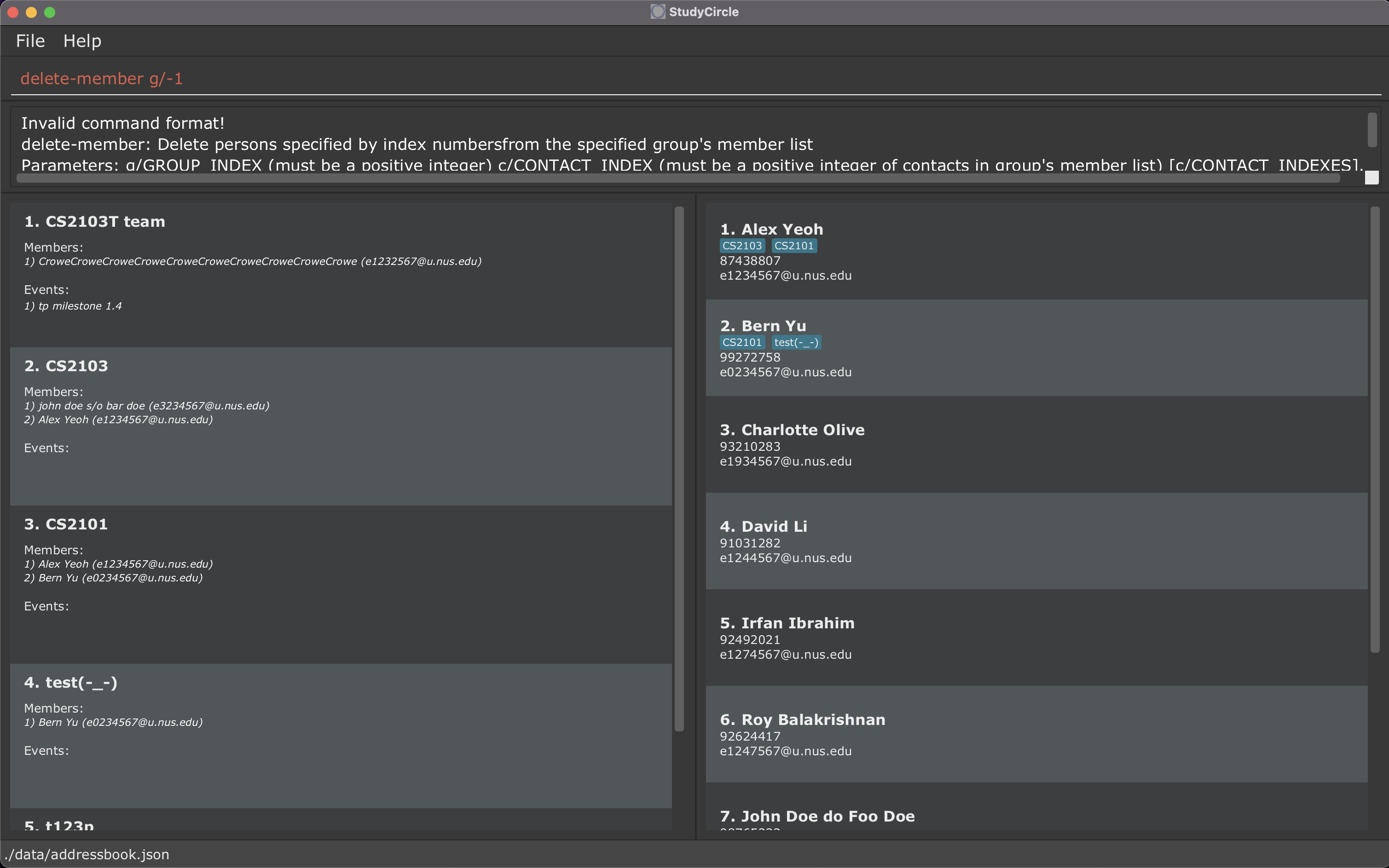Open the File menu
Image resolution: width=1389 pixels, height=868 pixels.
[x=30, y=41]
